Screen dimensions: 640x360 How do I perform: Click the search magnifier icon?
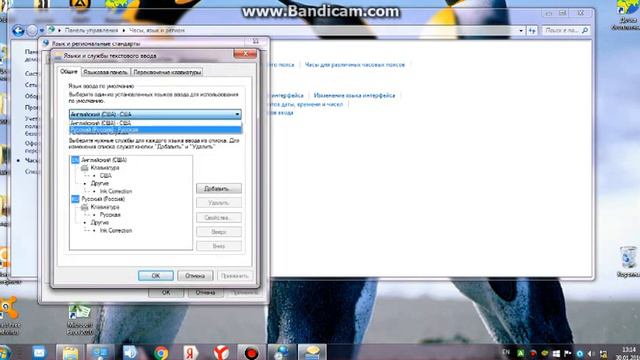tap(585, 30)
